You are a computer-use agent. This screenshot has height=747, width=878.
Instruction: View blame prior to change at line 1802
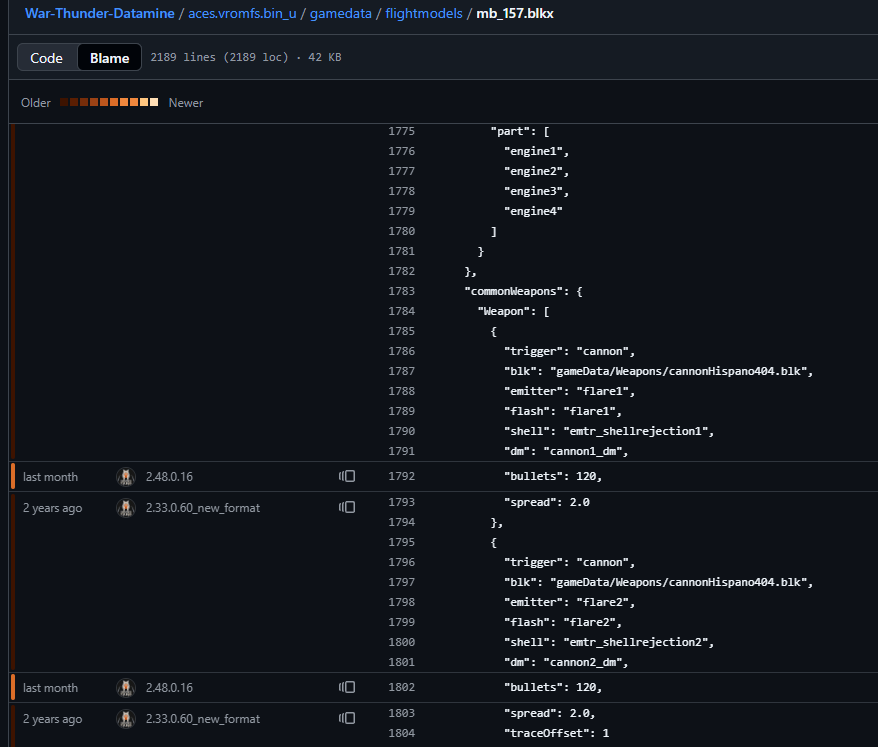pos(347,688)
